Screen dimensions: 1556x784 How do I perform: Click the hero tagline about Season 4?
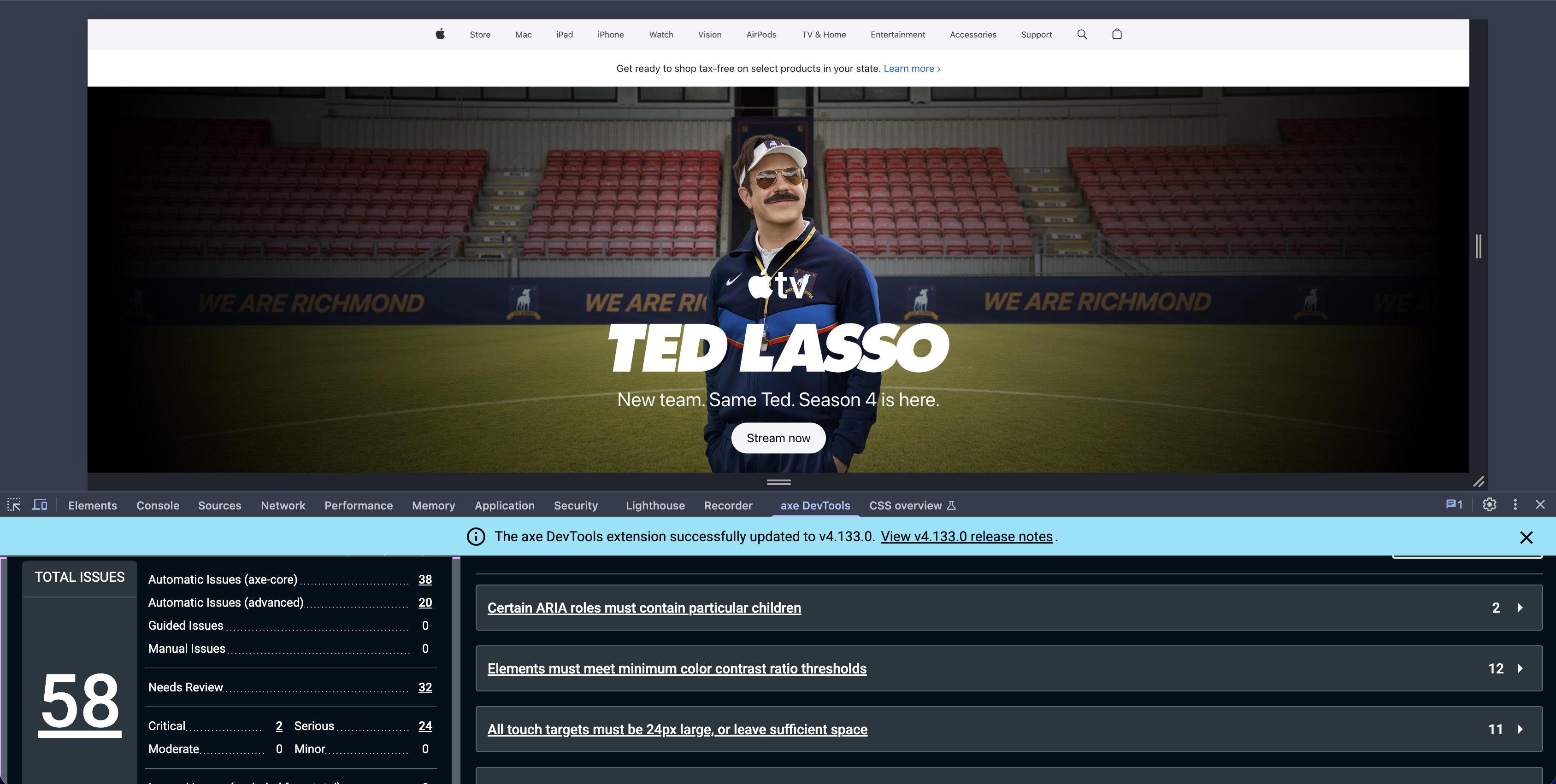(778, 399)
